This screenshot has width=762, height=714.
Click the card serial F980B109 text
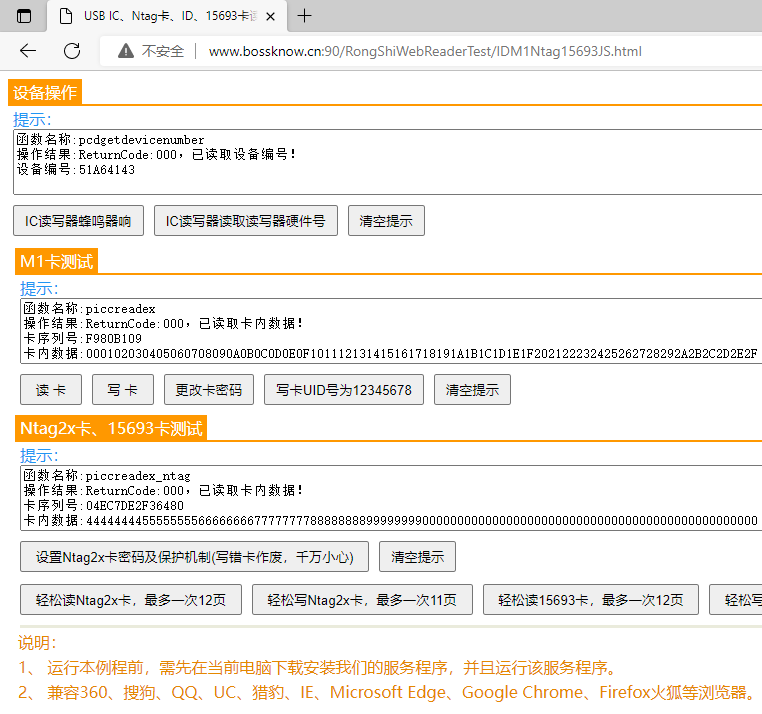(x=114, y=338)
